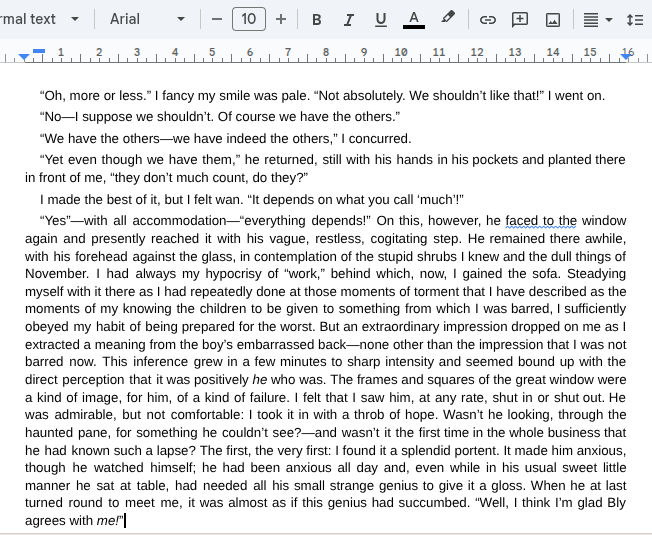Select the left indent marker on the ruler
Image resolution: width=652 pixels, height=535 pixels.
pyautogui.click(x=24, y=57)
